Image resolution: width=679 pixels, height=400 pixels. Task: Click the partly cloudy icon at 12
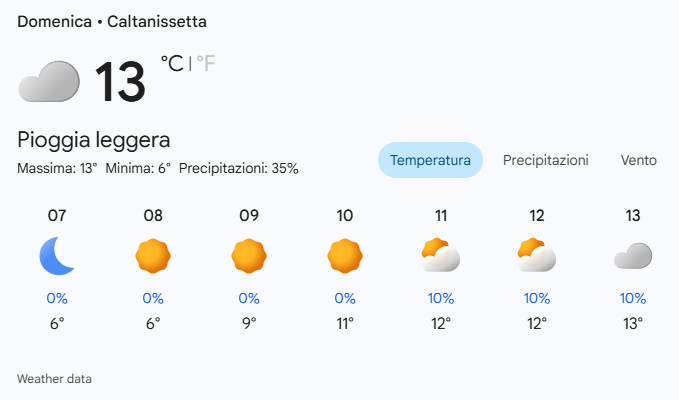click(537, 257)
